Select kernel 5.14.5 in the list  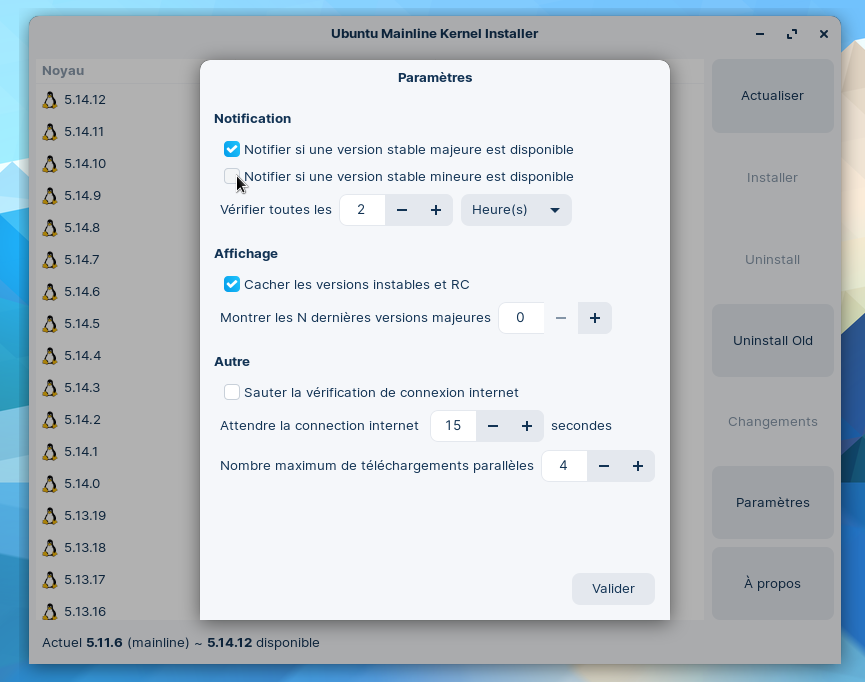pyautogui.click(x=82, y=324)
